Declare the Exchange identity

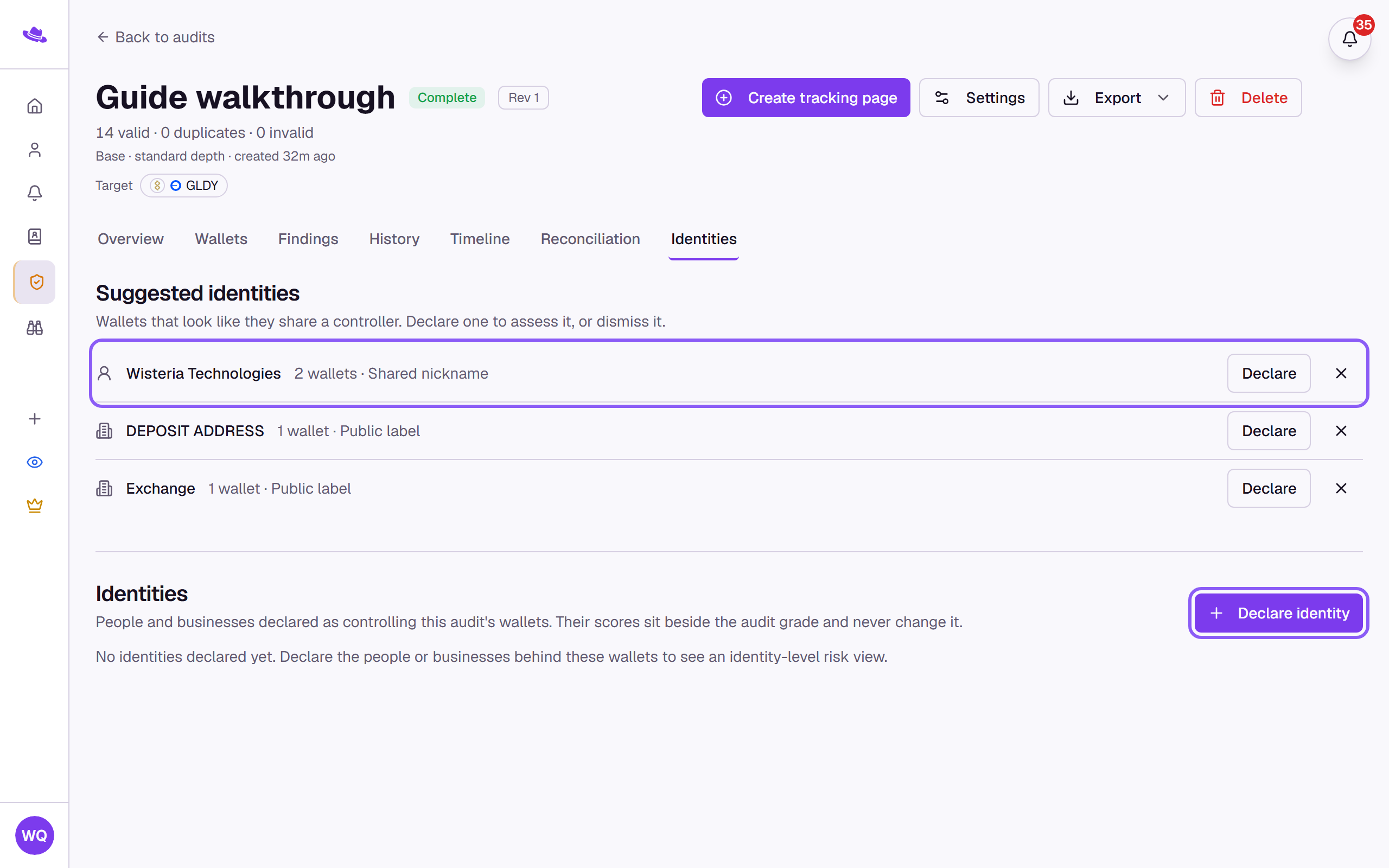tap(1269, 488)
